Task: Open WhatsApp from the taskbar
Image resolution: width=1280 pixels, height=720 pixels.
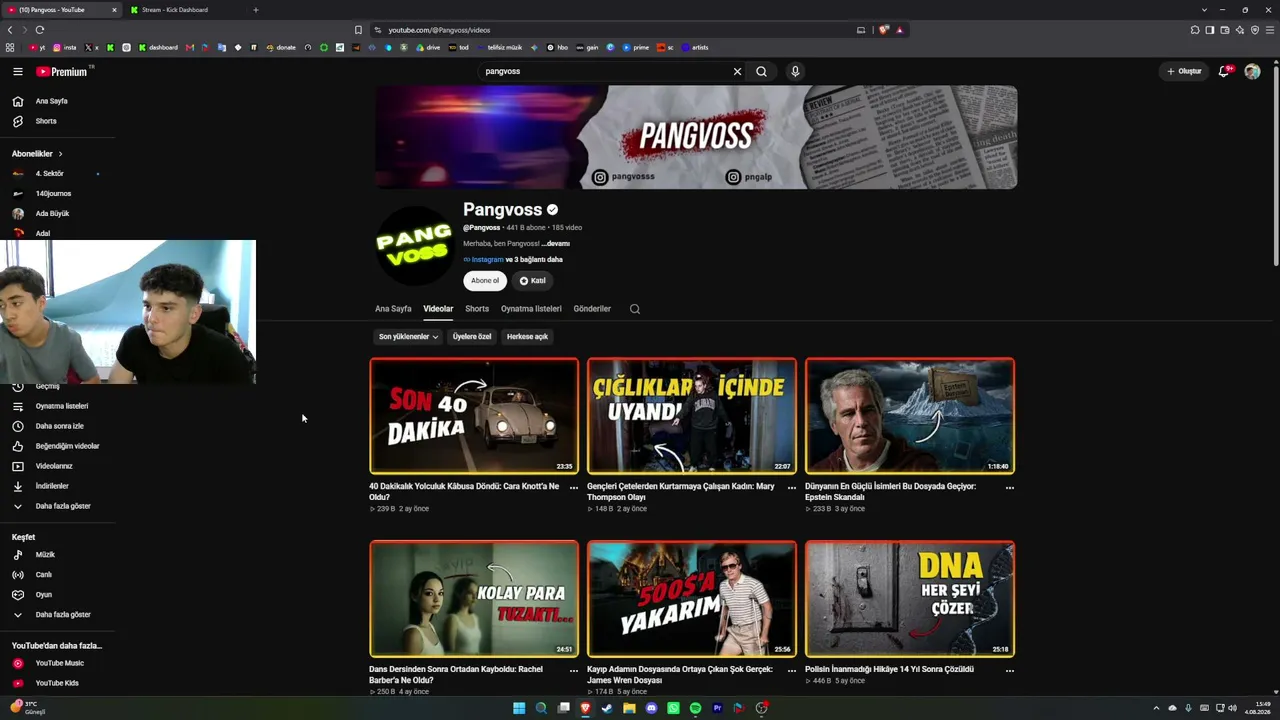Action: pos(673,708)
